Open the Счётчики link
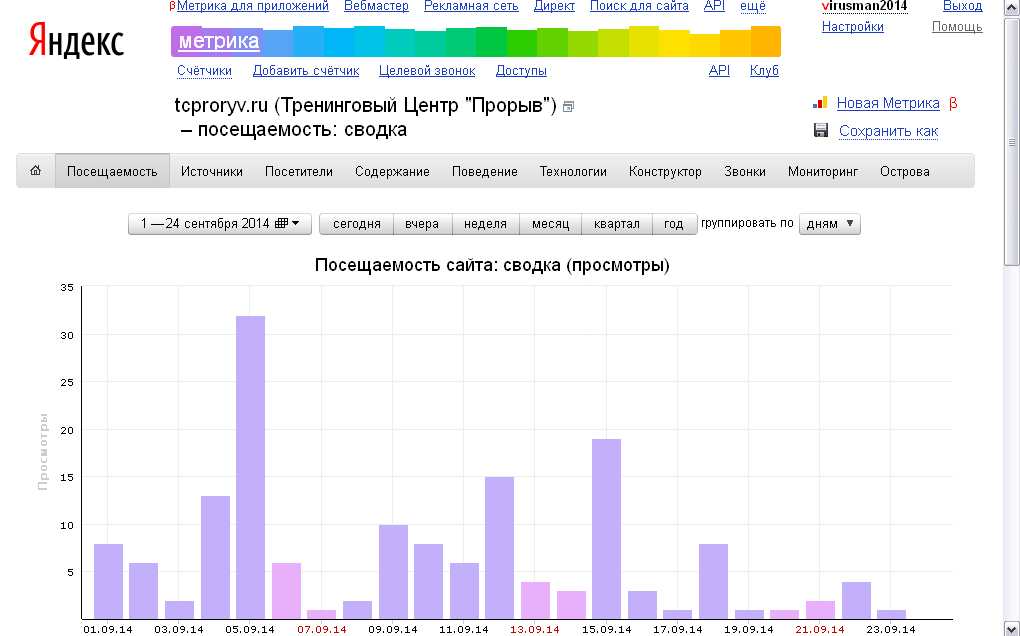The image size is (1020, 636). click(204, 70)
